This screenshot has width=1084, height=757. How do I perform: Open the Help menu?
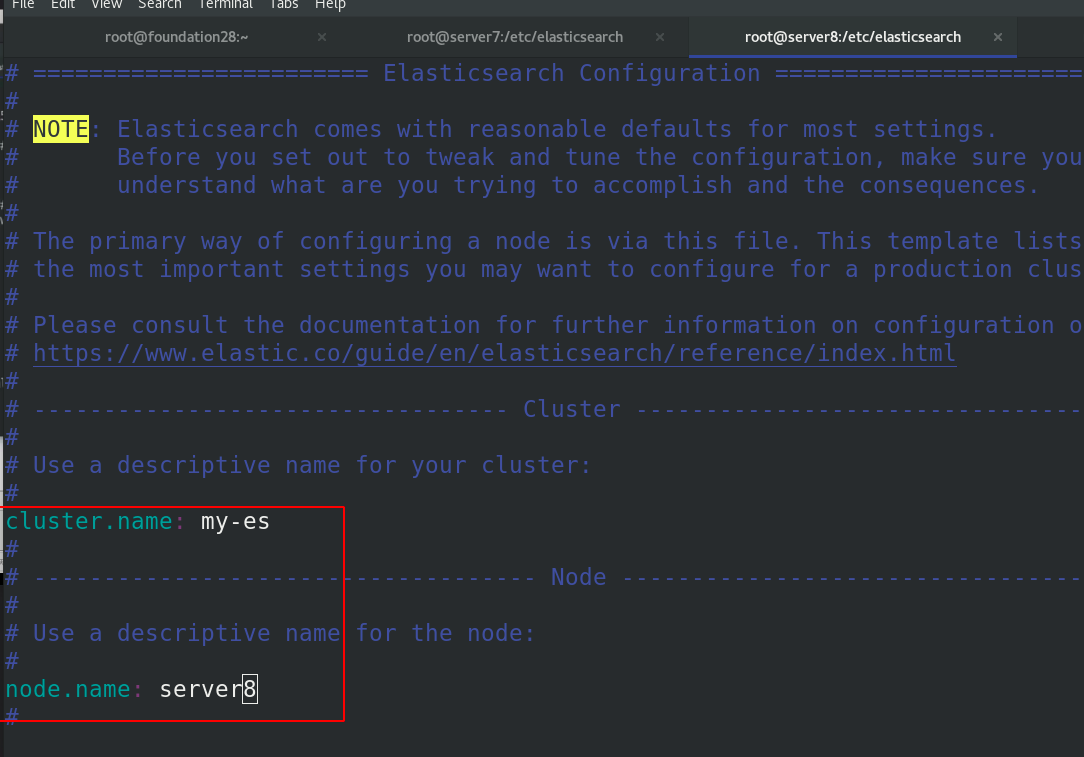(330, 4)
